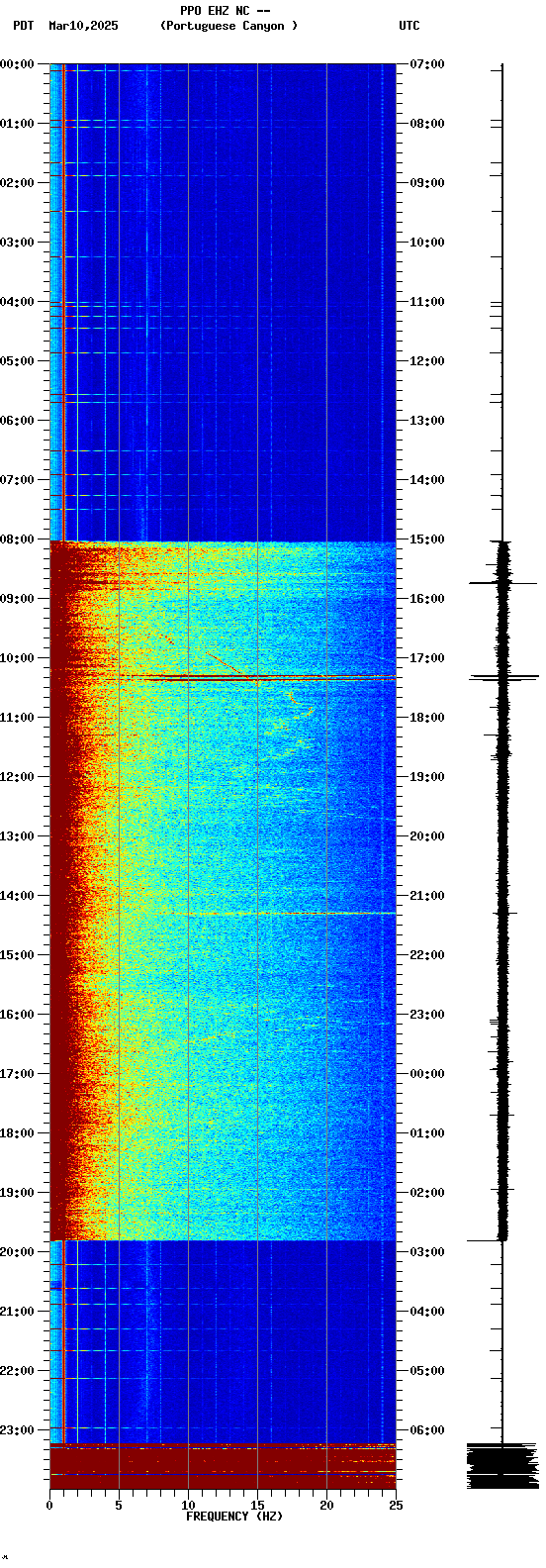
Task: Click the saturated red band after 23:00 PDT
Action: pos(223,1466)
